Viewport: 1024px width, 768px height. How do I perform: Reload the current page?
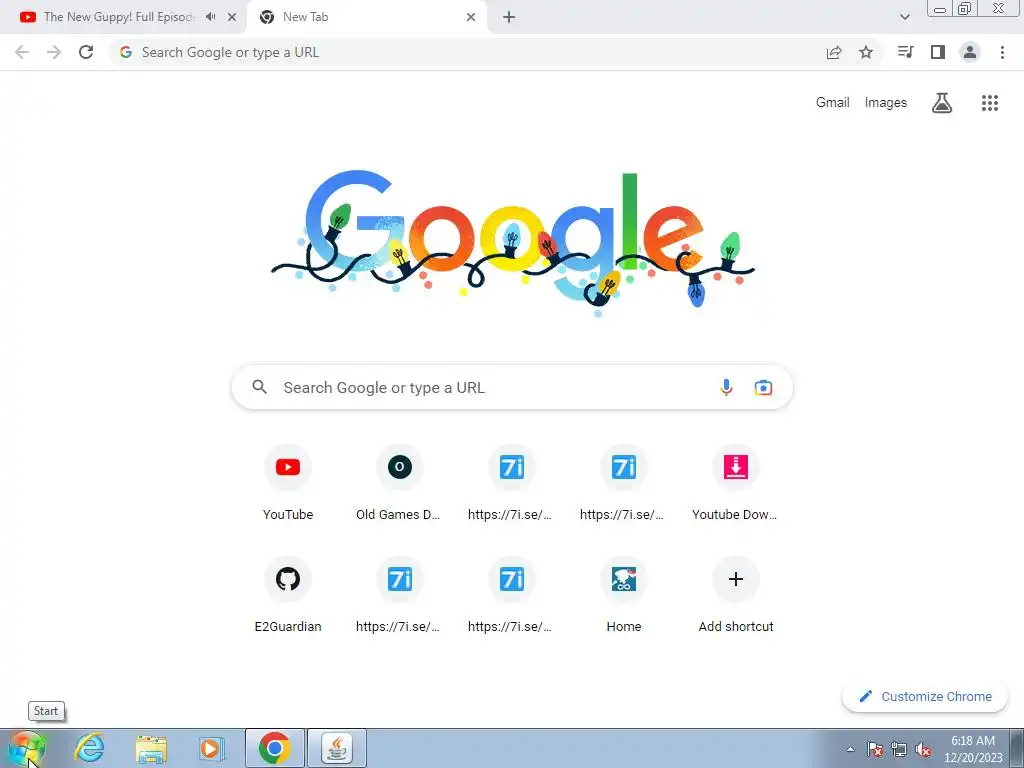click(86, 52)
